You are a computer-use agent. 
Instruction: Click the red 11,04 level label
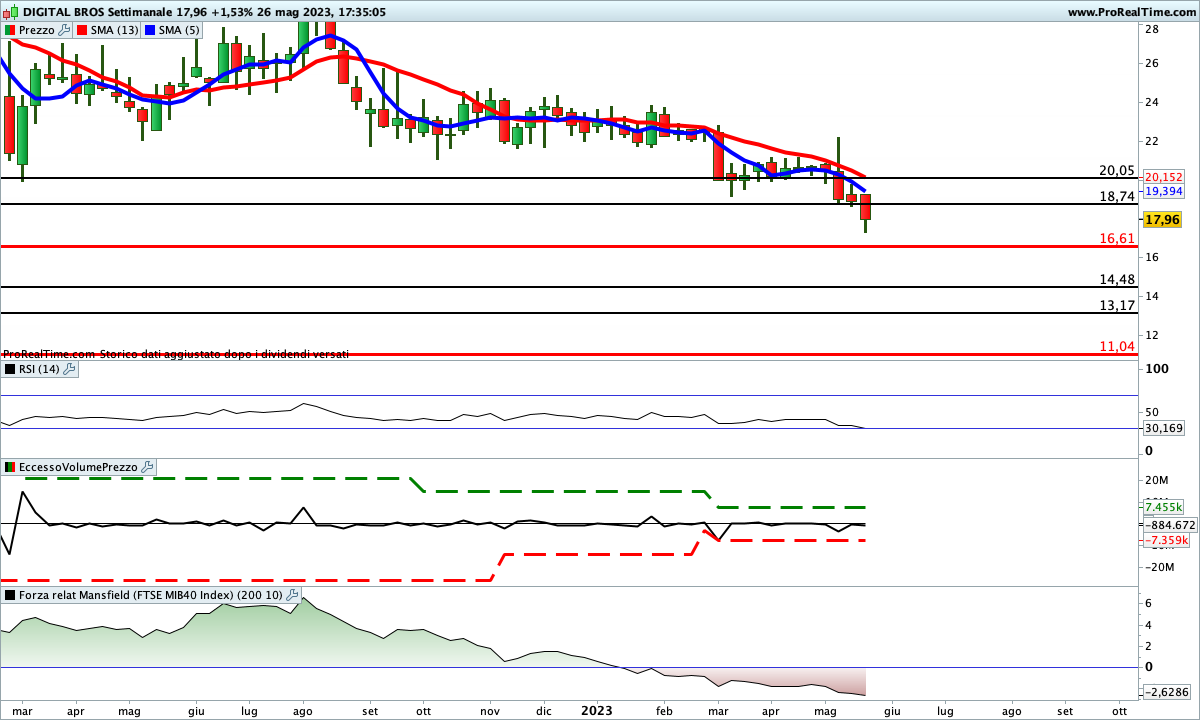(x=1117, y=346)
